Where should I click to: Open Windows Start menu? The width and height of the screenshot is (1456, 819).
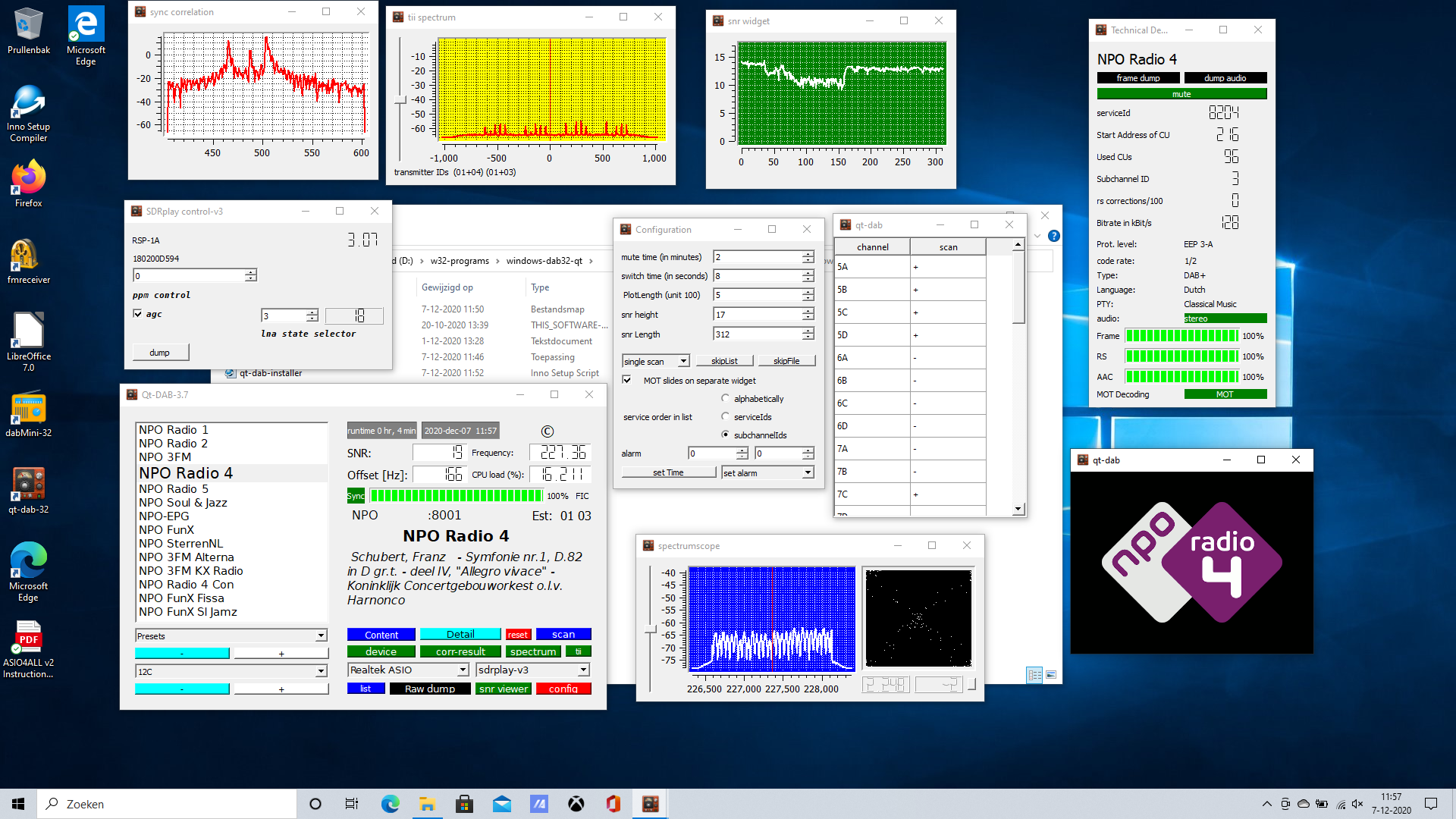[18, 804]
